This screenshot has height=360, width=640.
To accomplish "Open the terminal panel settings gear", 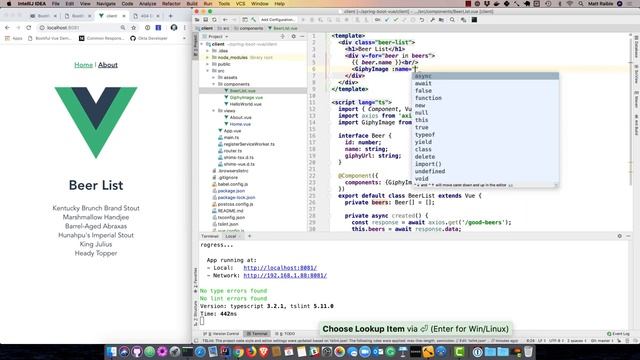I will [620, 236].
